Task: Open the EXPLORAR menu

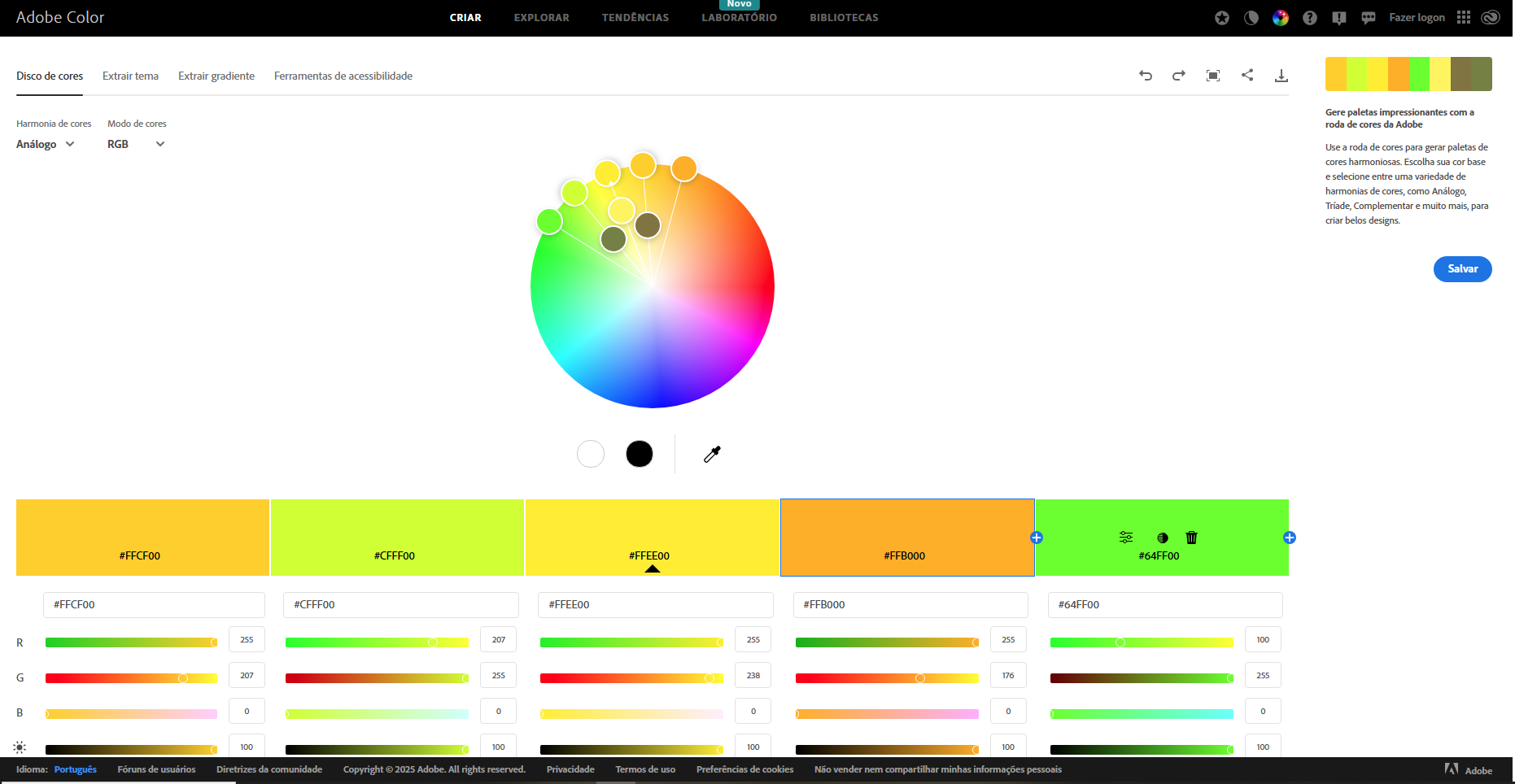Action: (x=542, y=18)
